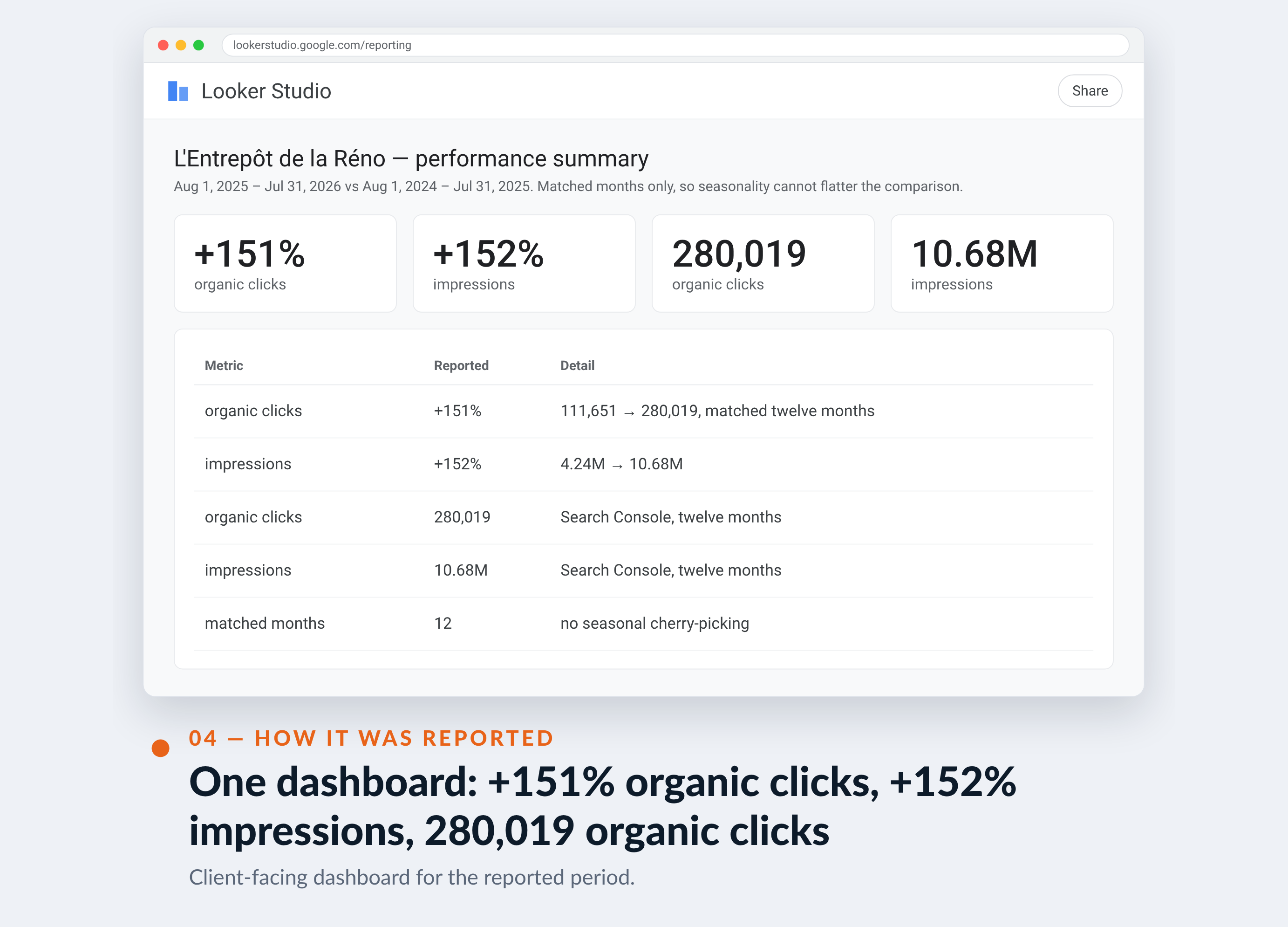Click the Looker Studio title text
Viewport: 1288px width, 927px height.
(266, 91)
